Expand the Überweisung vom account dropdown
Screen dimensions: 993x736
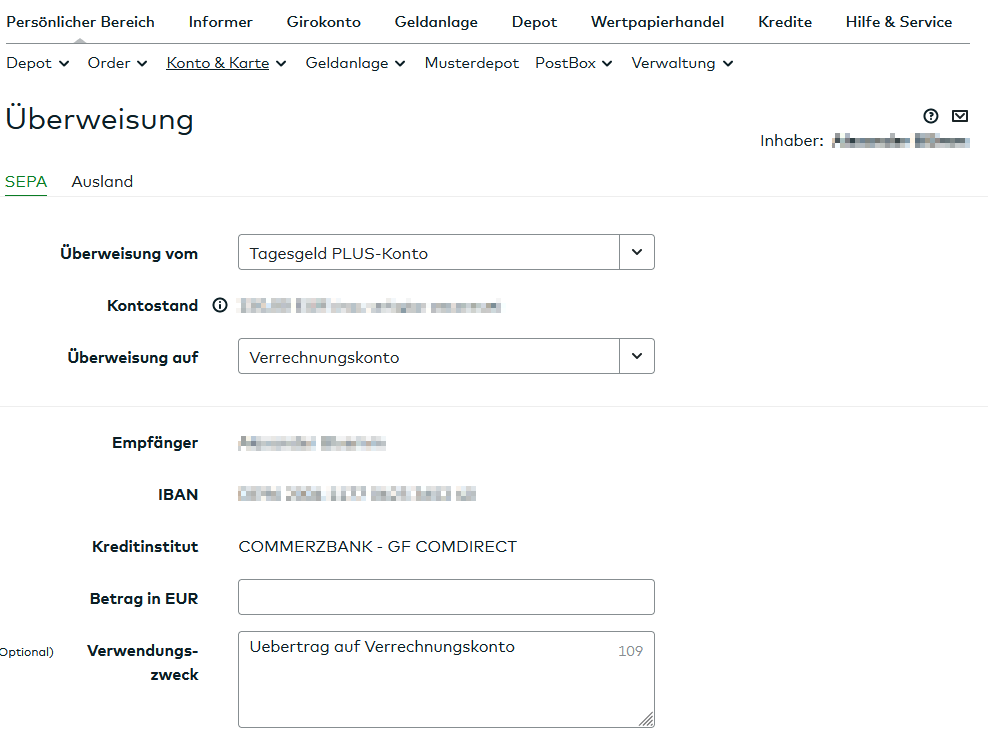tap(637, 253)
